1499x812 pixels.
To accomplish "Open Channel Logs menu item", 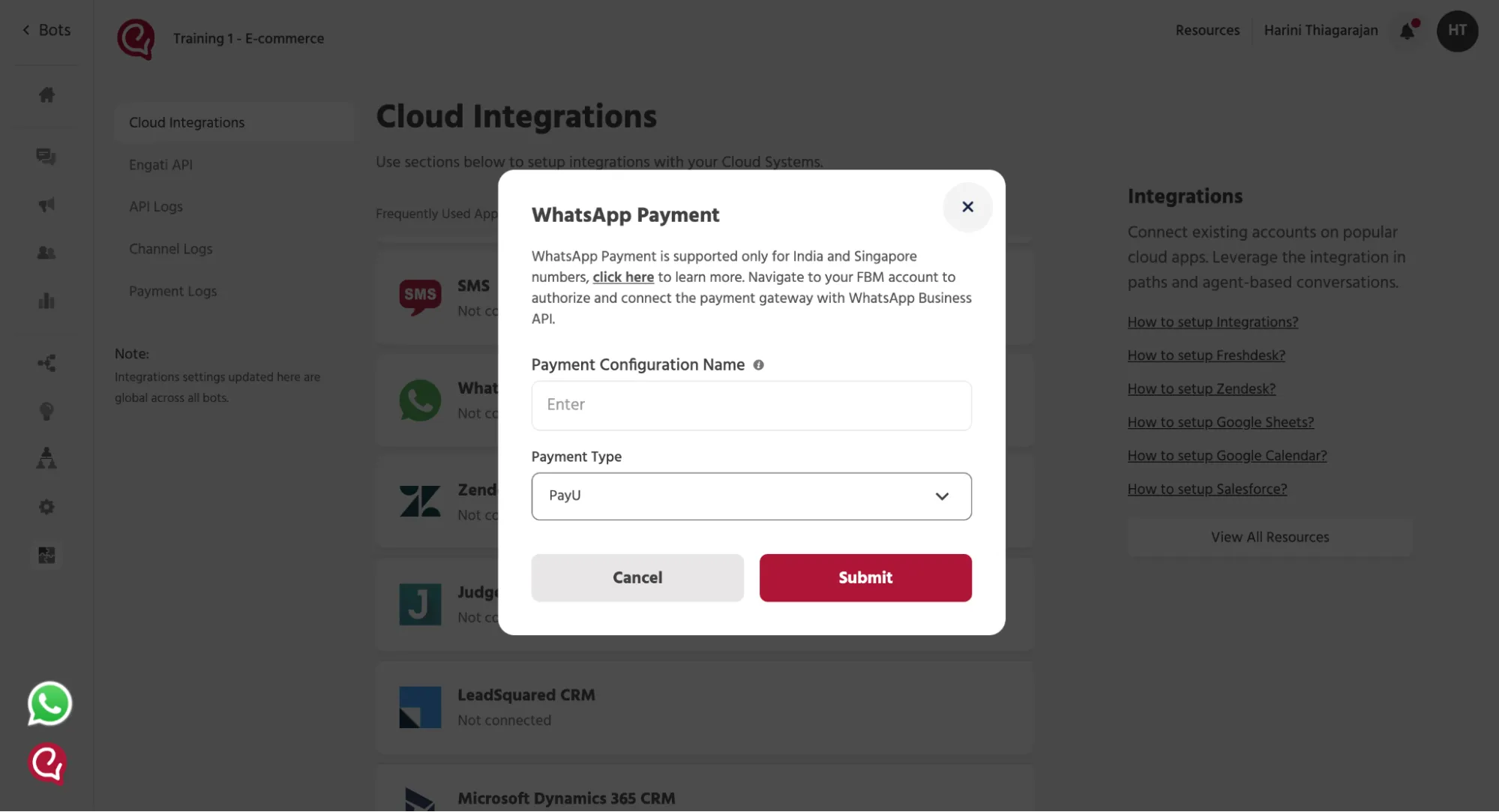I will pos(171,249).
